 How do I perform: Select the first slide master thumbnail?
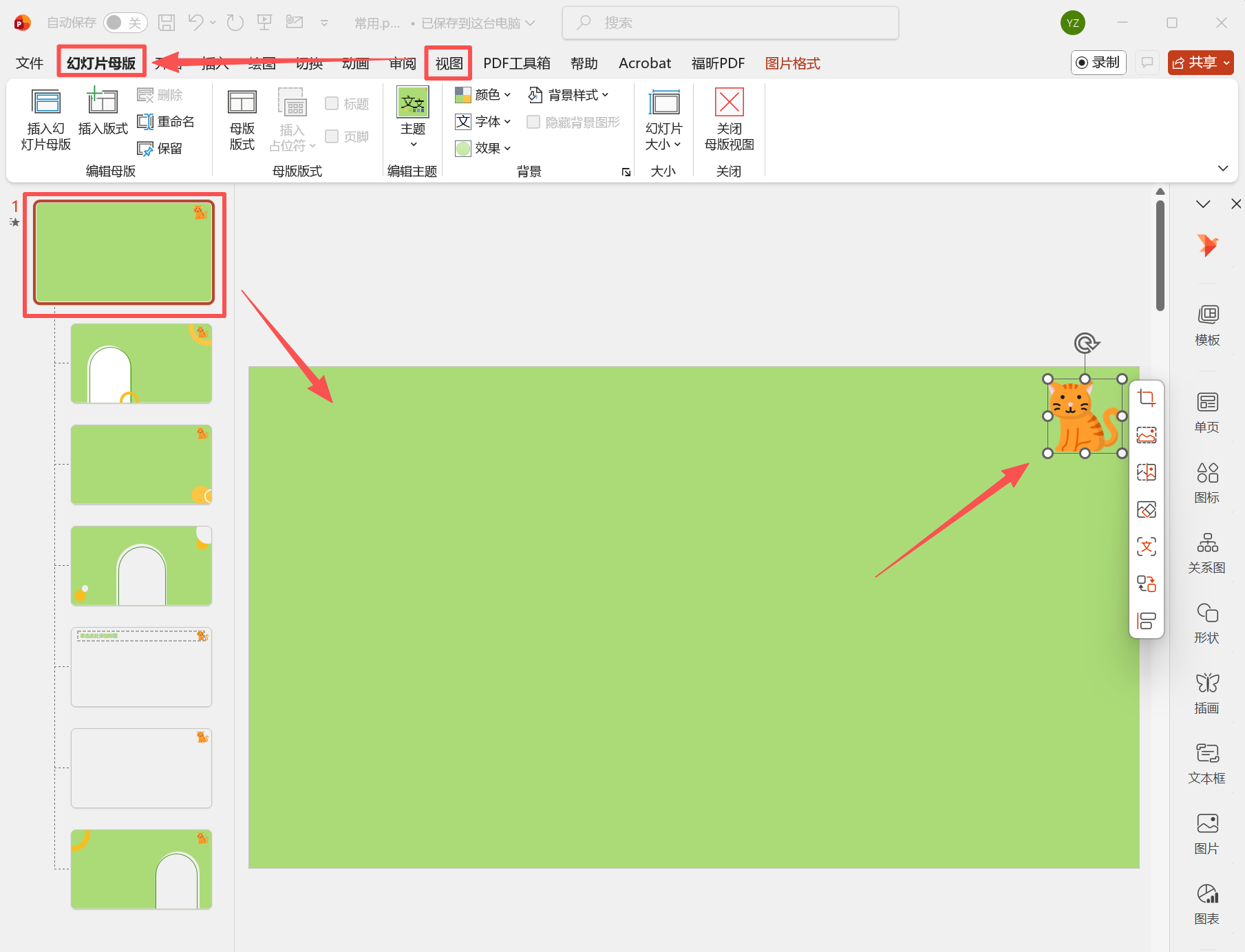pyautogui.click(x=124, y=252)
